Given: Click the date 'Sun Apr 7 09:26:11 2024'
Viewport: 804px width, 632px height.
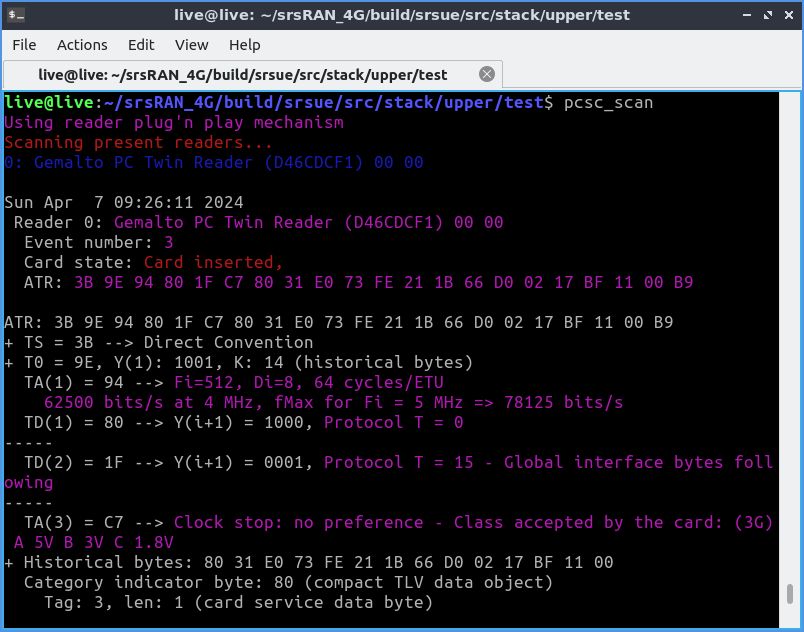Looking at the screenshot, I should [x=124, y=202].
